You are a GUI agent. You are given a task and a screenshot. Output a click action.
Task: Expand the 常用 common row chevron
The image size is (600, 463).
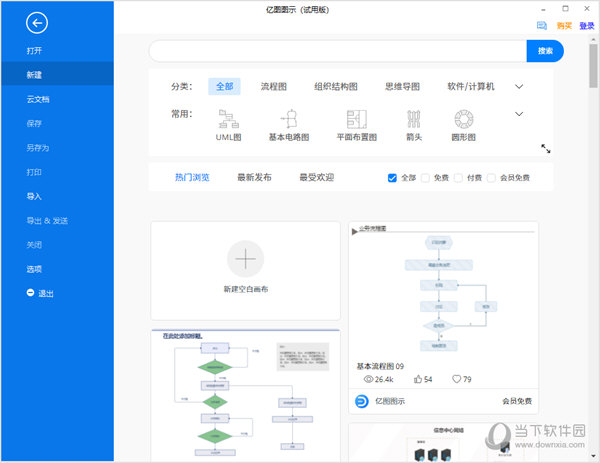519,114
